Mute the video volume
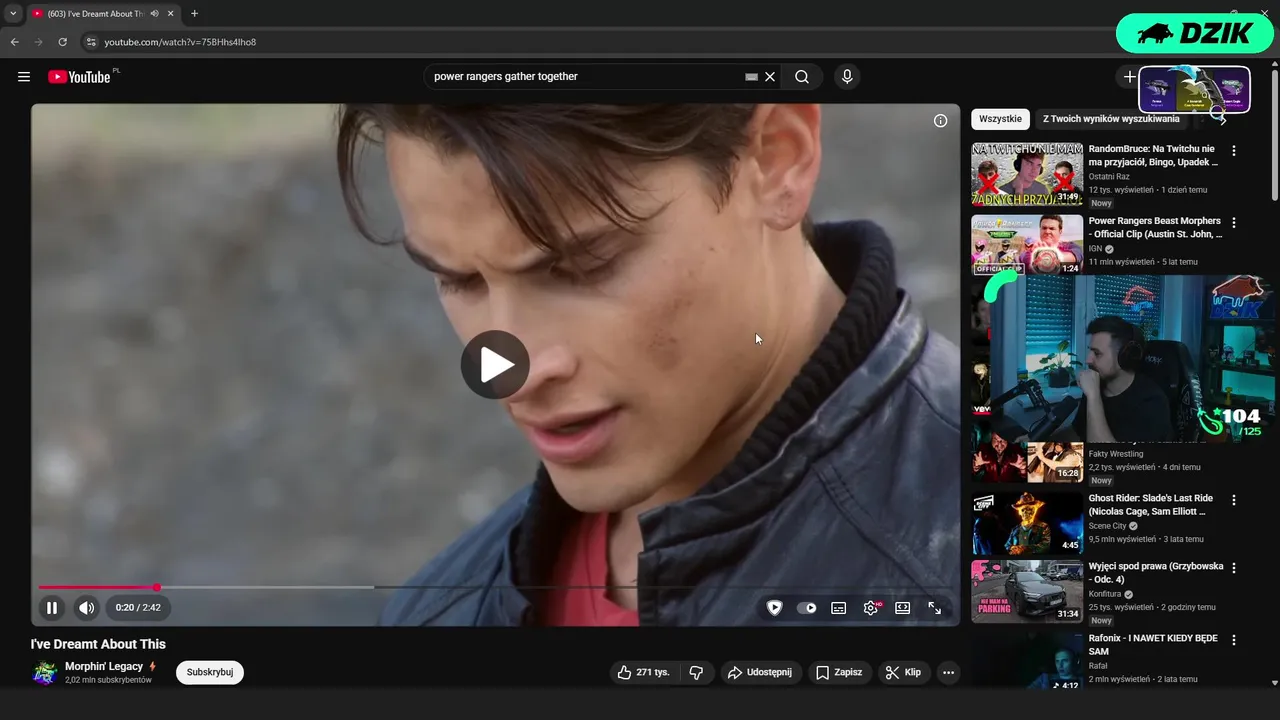This screenshot has height=720, width=1280. click(87, 607)
